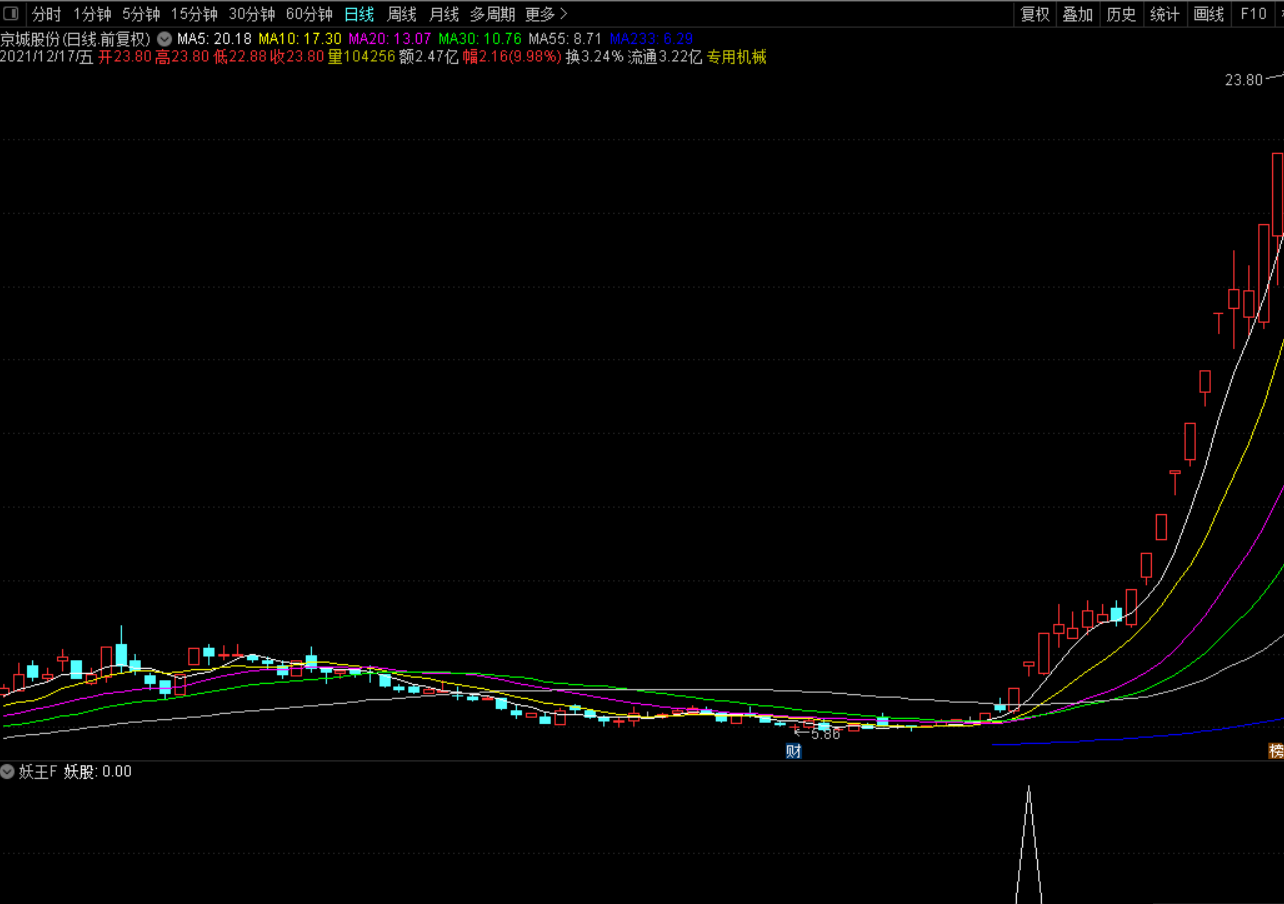
Task: Select the 15分钟 period tab
Action: (x=194, y=14)
